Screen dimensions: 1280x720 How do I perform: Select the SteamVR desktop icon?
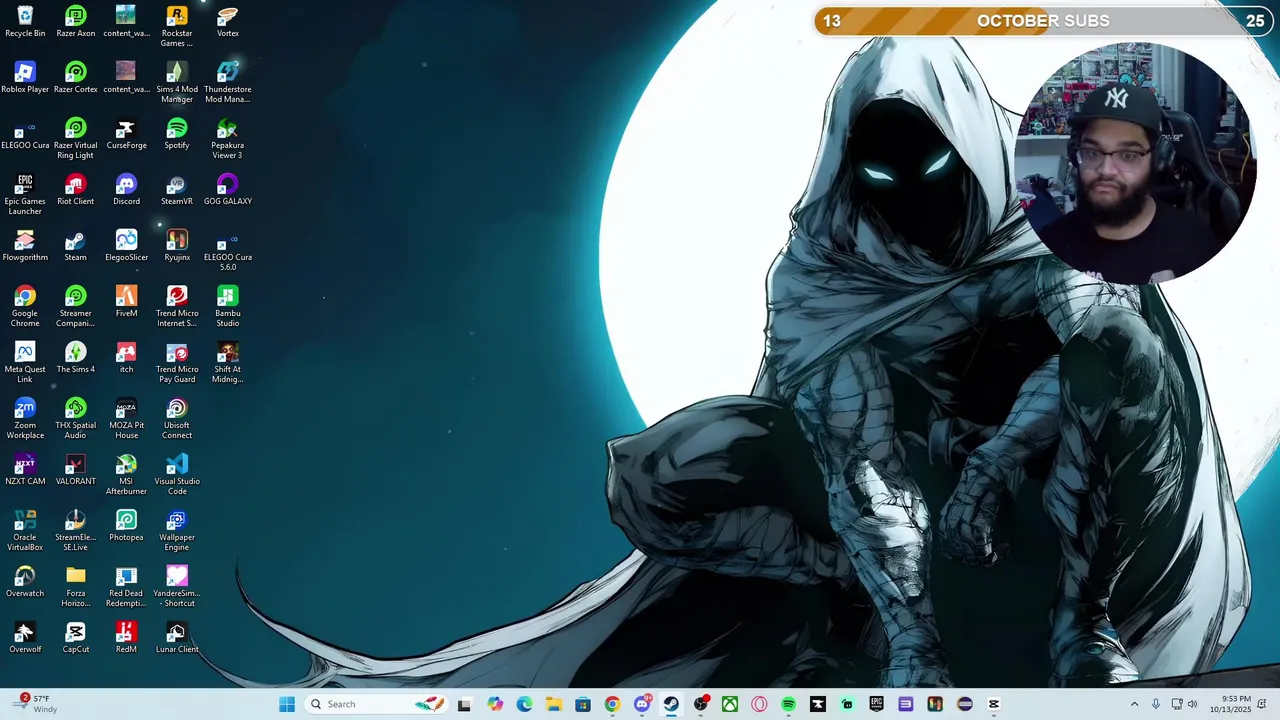(177, 190)
